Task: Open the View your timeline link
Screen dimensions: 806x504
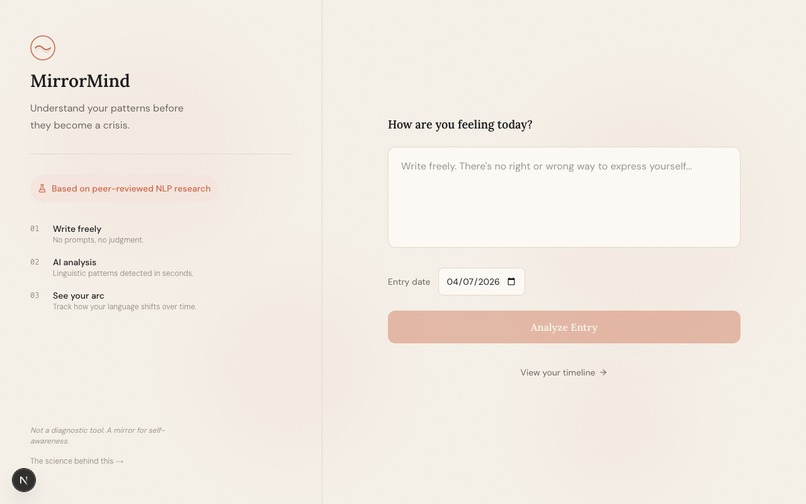Action: tap(558, 373)
